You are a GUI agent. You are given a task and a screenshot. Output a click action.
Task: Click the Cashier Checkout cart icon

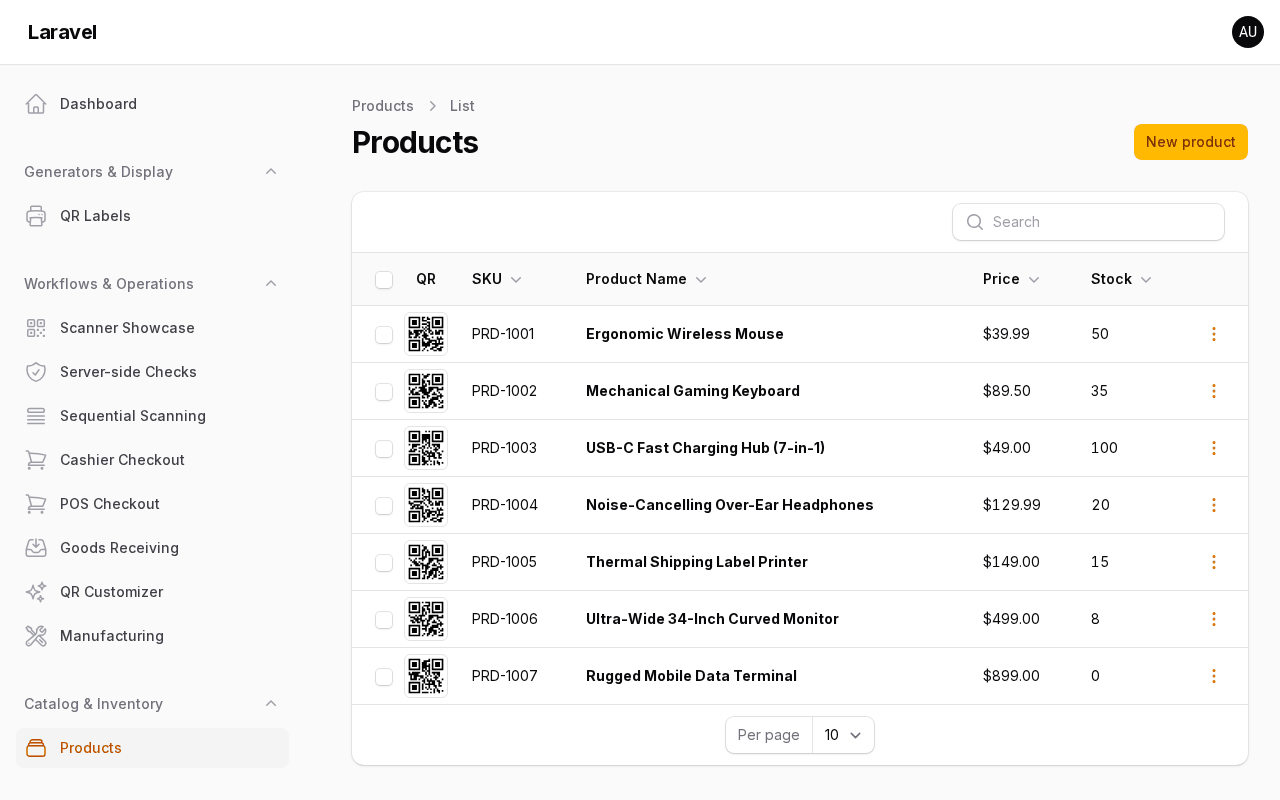[36, 460]
